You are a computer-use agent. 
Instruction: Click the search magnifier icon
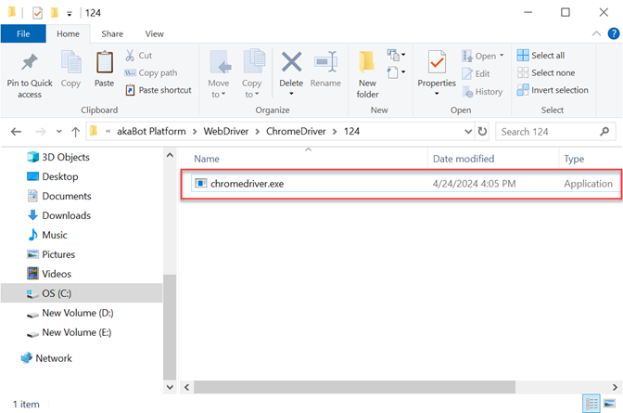pyautogui.click(x=604, y=132)
